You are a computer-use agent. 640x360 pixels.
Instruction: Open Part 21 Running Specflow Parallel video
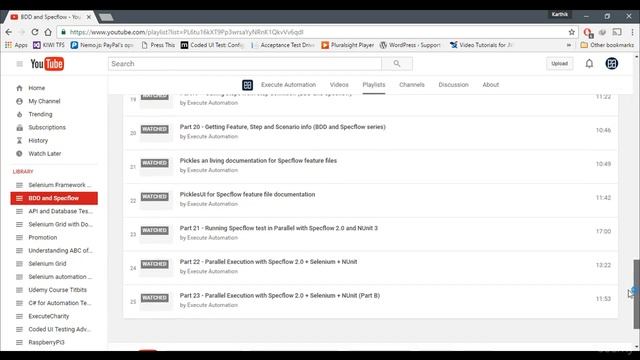click(278, 228)
